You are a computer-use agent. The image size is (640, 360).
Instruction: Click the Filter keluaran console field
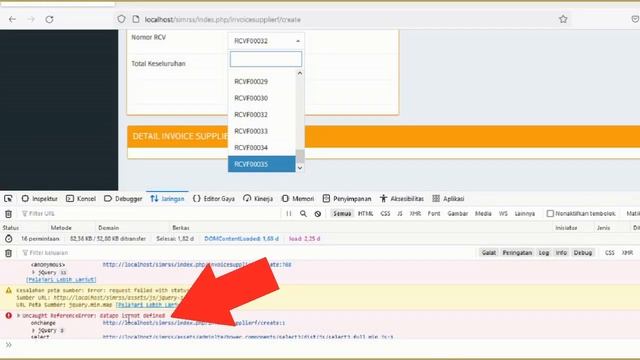click(x=245, y=253)
